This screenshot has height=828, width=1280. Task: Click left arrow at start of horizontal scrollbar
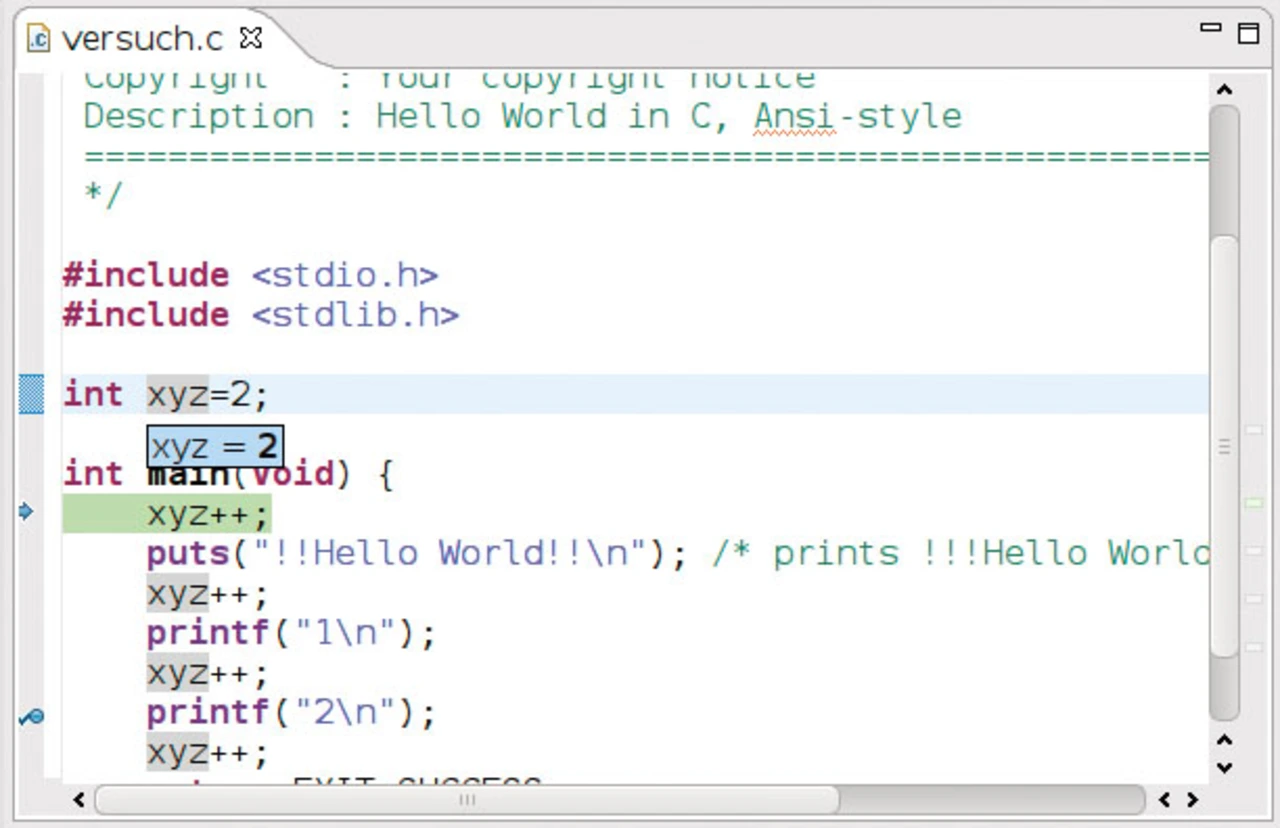[79, 800]
